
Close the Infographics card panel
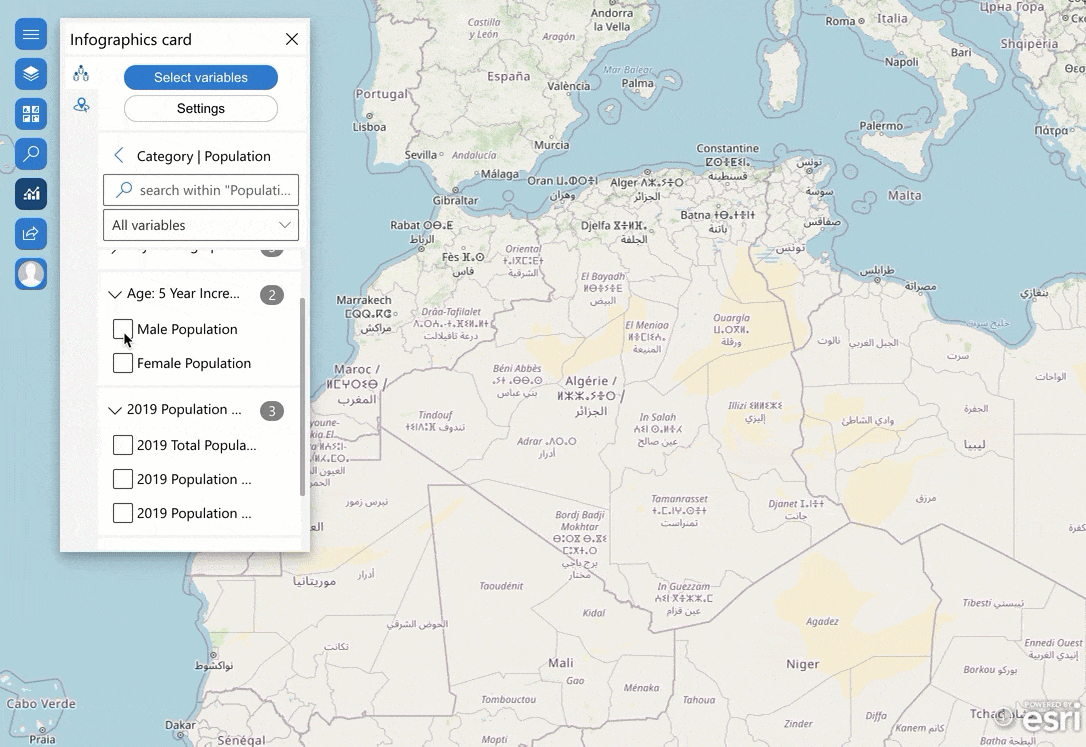point(292,39)
